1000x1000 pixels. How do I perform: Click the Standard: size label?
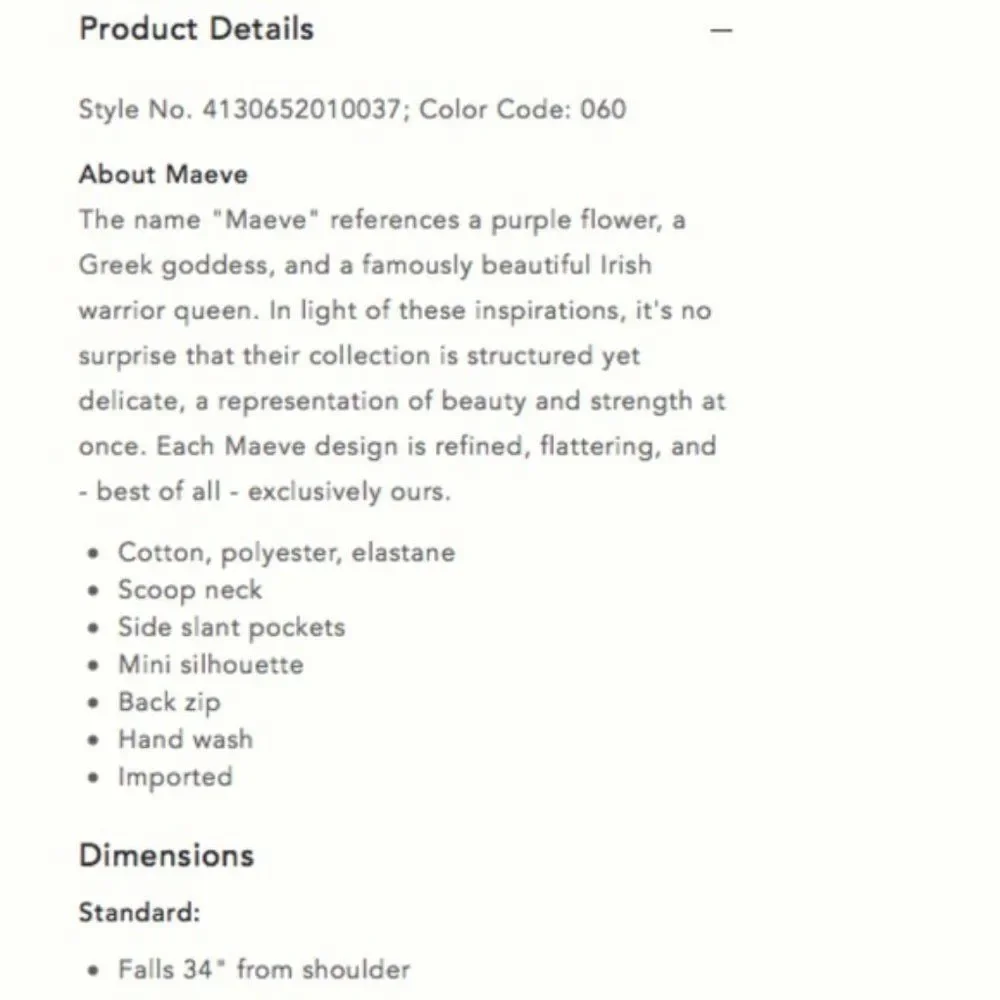[140, 913]
